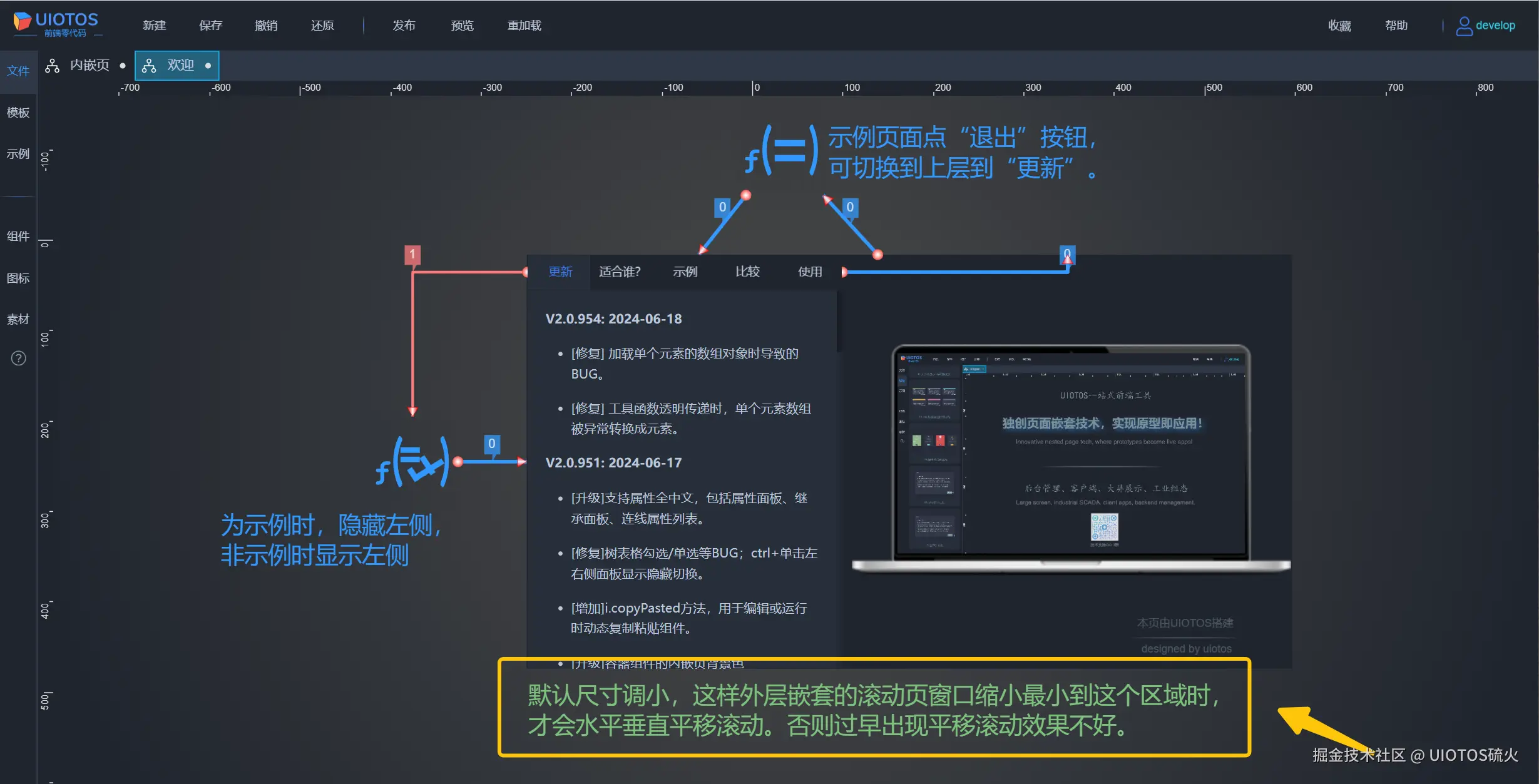Click the unsaved dot on 欢迎 tab
The height and width of the screenshot is (784, 1539).
pos(208,66)
